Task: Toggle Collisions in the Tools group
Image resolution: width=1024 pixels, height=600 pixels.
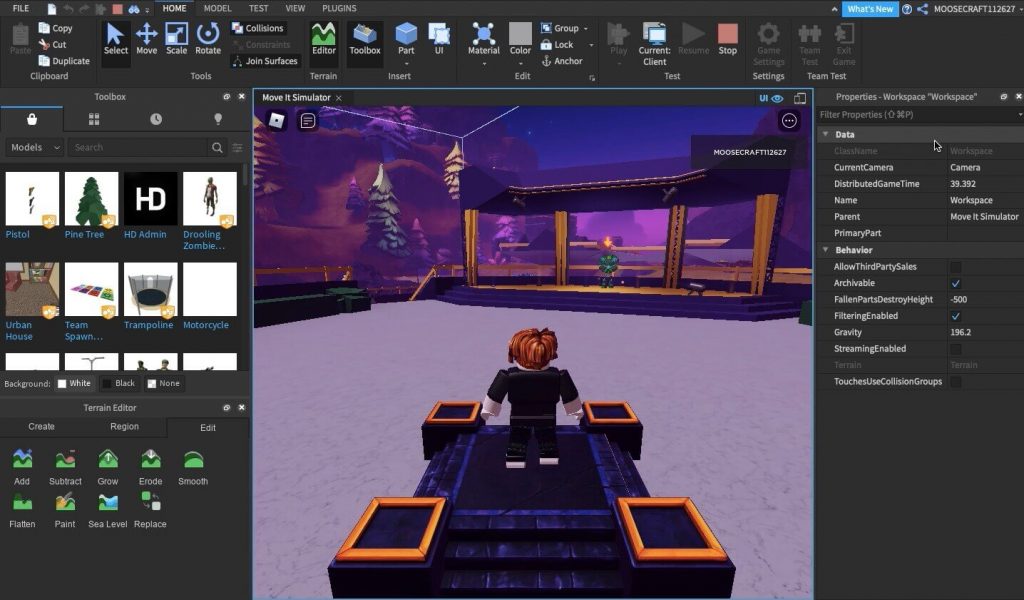Action: pos(258,28)
